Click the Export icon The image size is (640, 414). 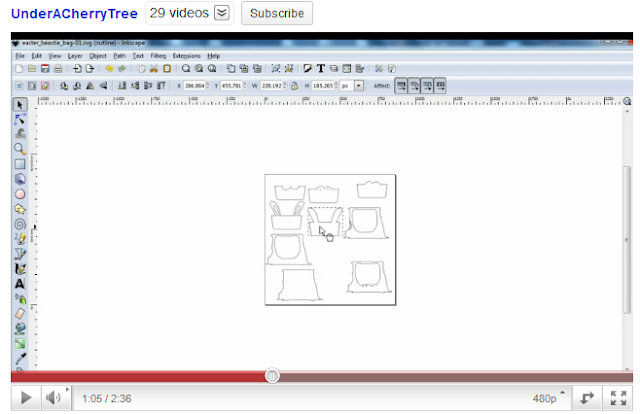pyautogui.click(x=90, y=69)
